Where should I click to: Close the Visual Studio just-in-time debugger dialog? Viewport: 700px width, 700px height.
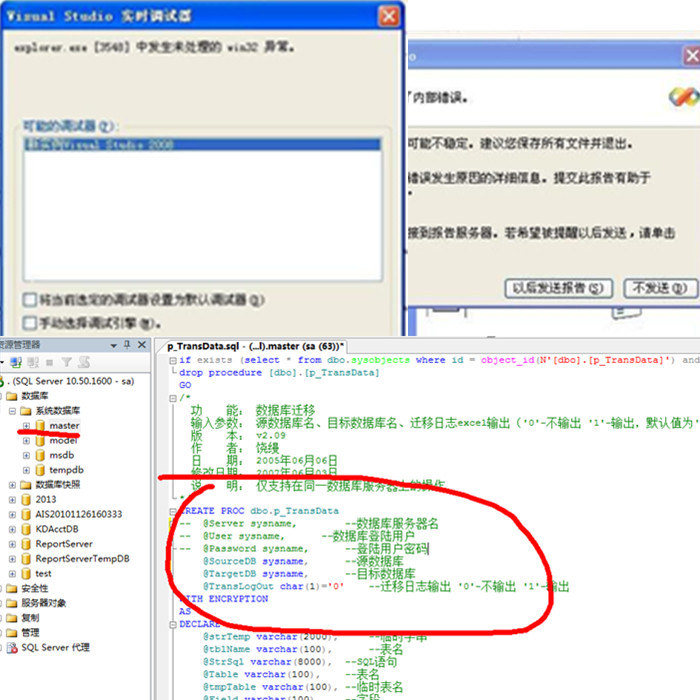click(388, 17)
